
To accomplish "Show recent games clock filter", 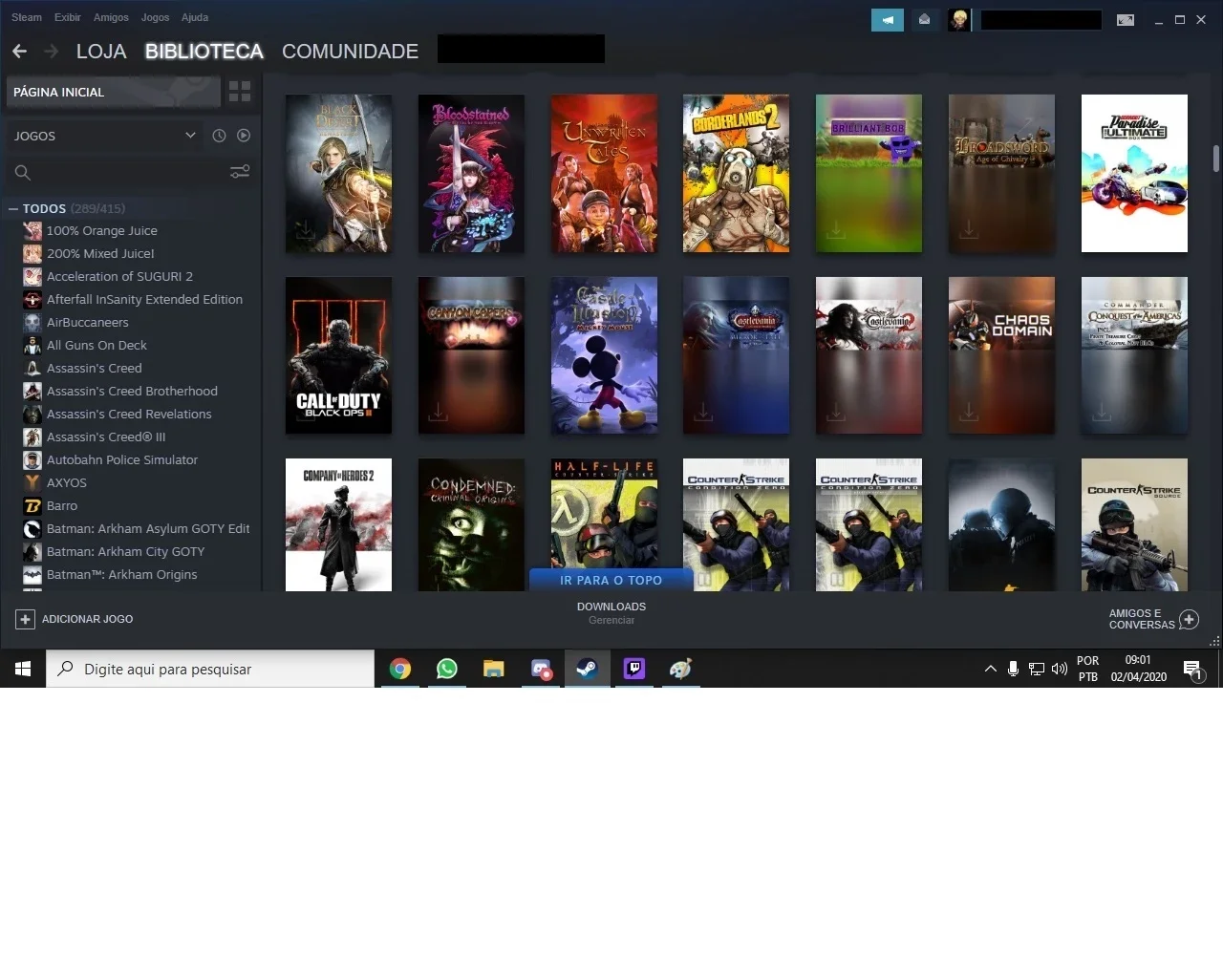I will click(x=219, y=136).
